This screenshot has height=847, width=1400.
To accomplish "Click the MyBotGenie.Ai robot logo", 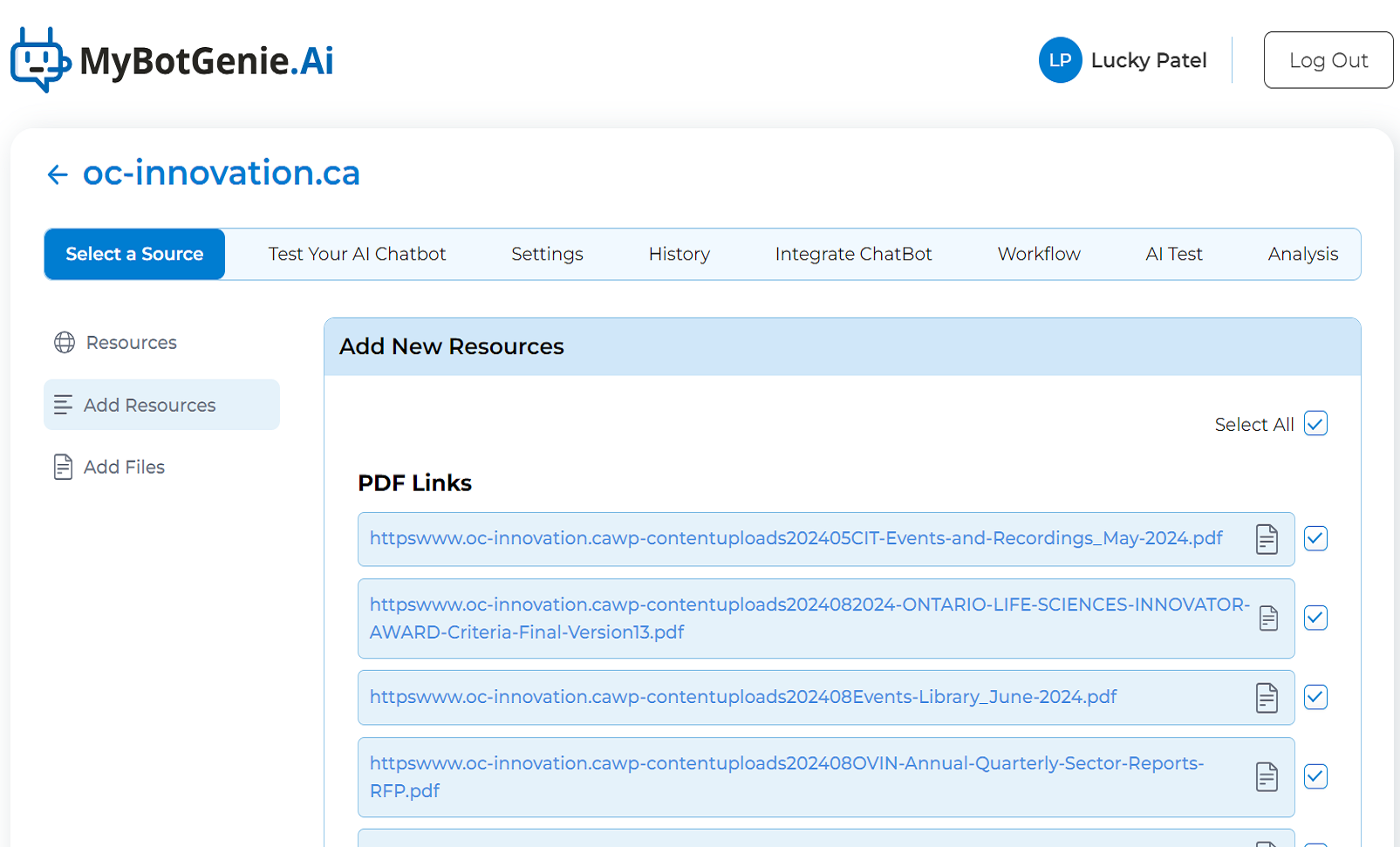I will click(39, 60).
